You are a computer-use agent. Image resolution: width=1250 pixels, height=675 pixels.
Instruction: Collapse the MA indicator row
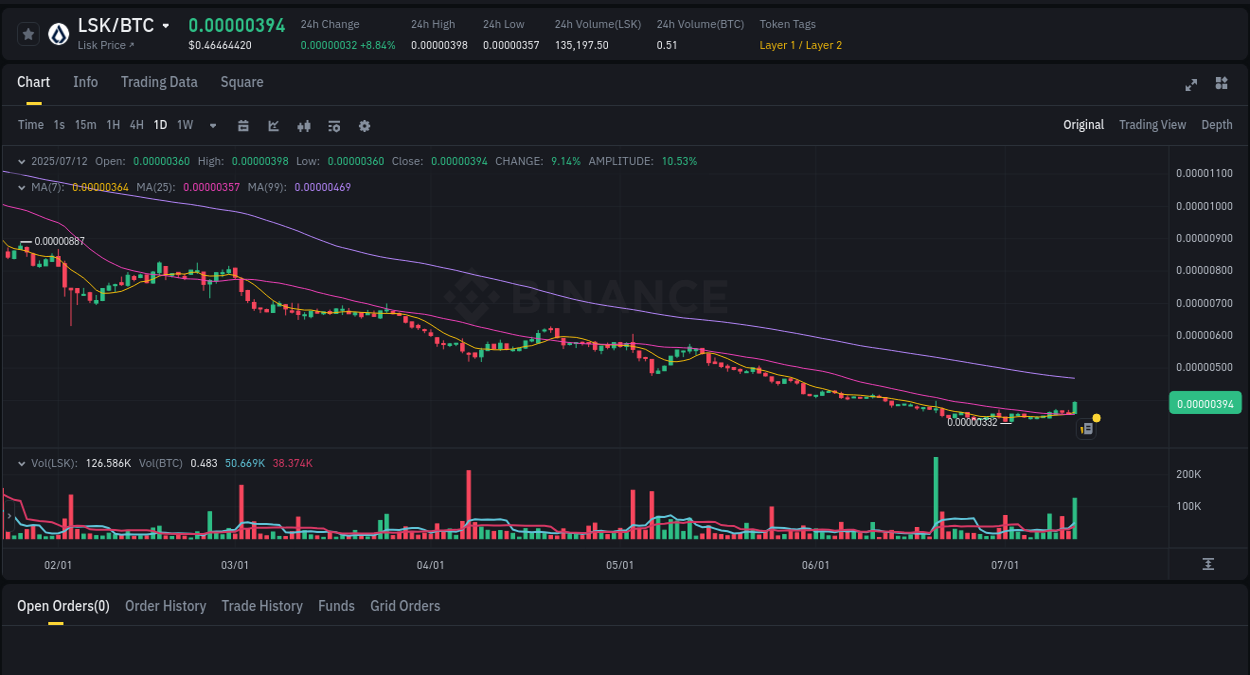[21, 186]
